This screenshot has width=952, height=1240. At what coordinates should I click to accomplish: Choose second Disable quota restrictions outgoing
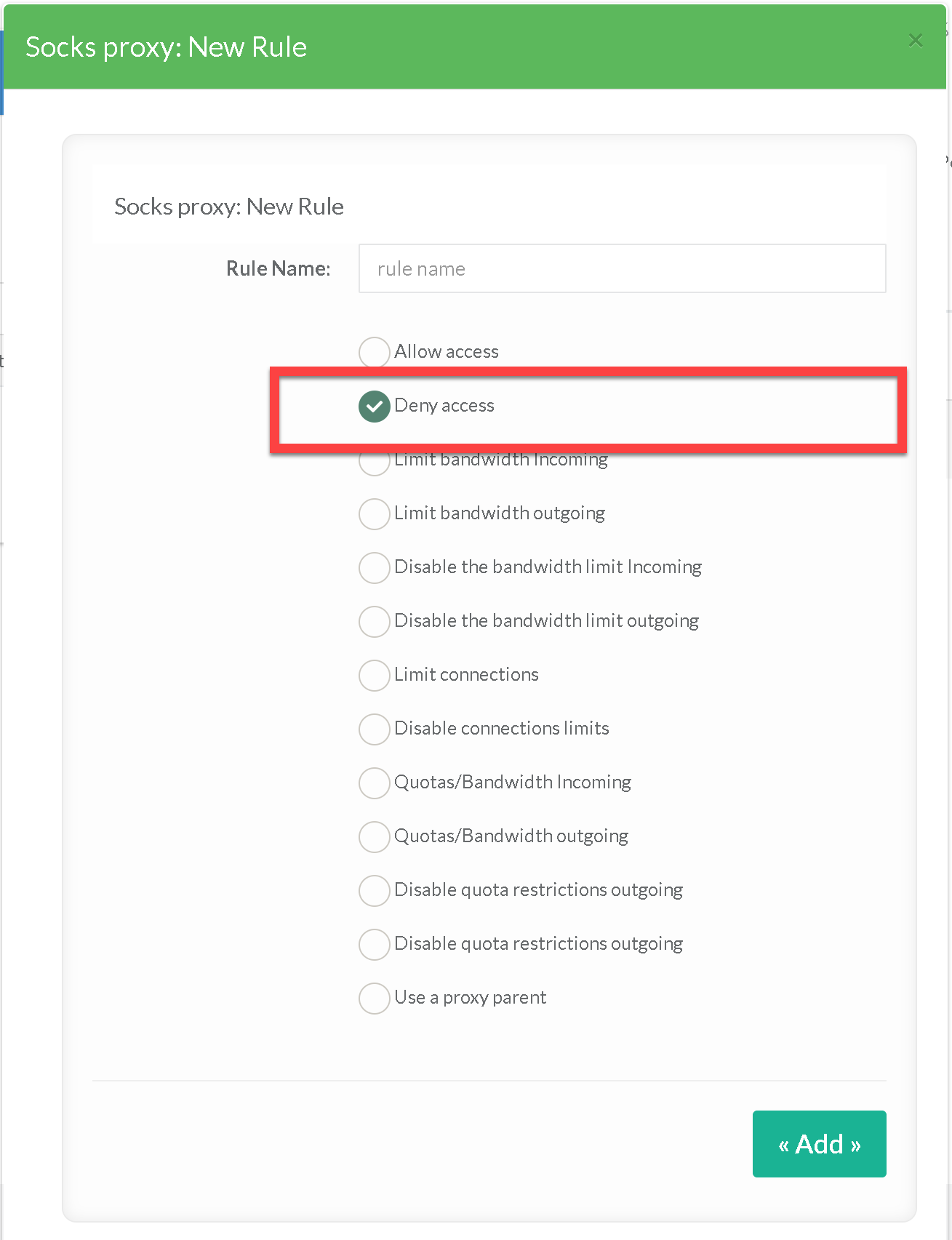[x=374, y=944]
